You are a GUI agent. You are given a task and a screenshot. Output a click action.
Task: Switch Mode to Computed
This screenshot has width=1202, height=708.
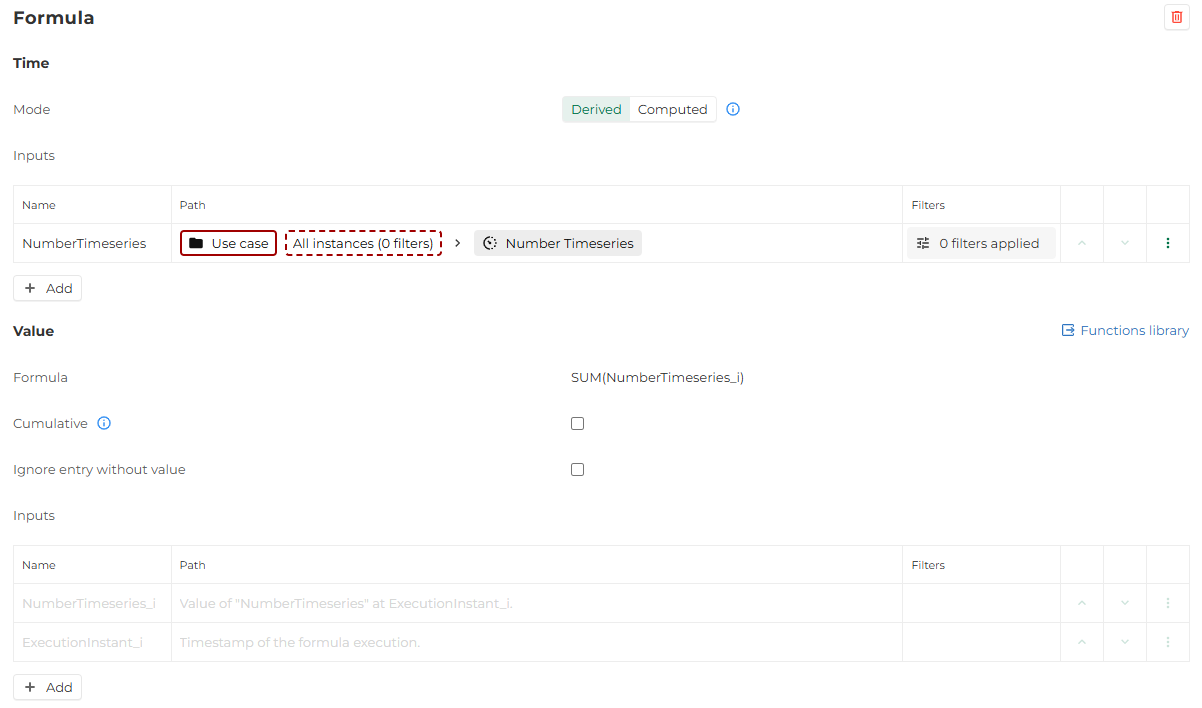tap(672, 109)
